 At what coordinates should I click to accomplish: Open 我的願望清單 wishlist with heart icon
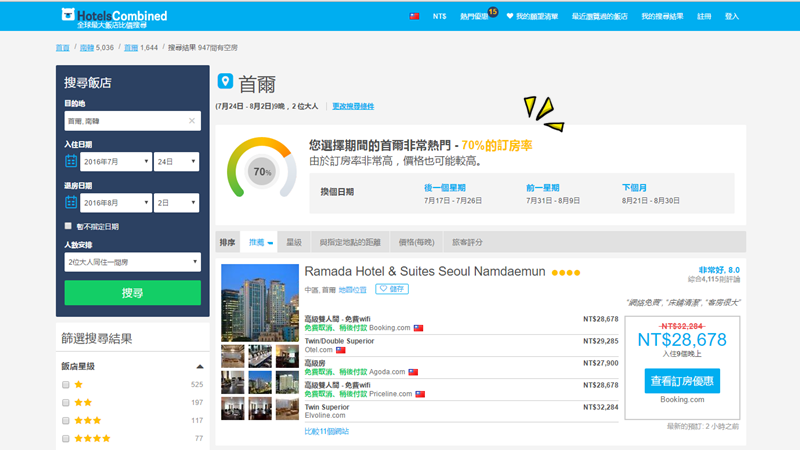[532, 16]
